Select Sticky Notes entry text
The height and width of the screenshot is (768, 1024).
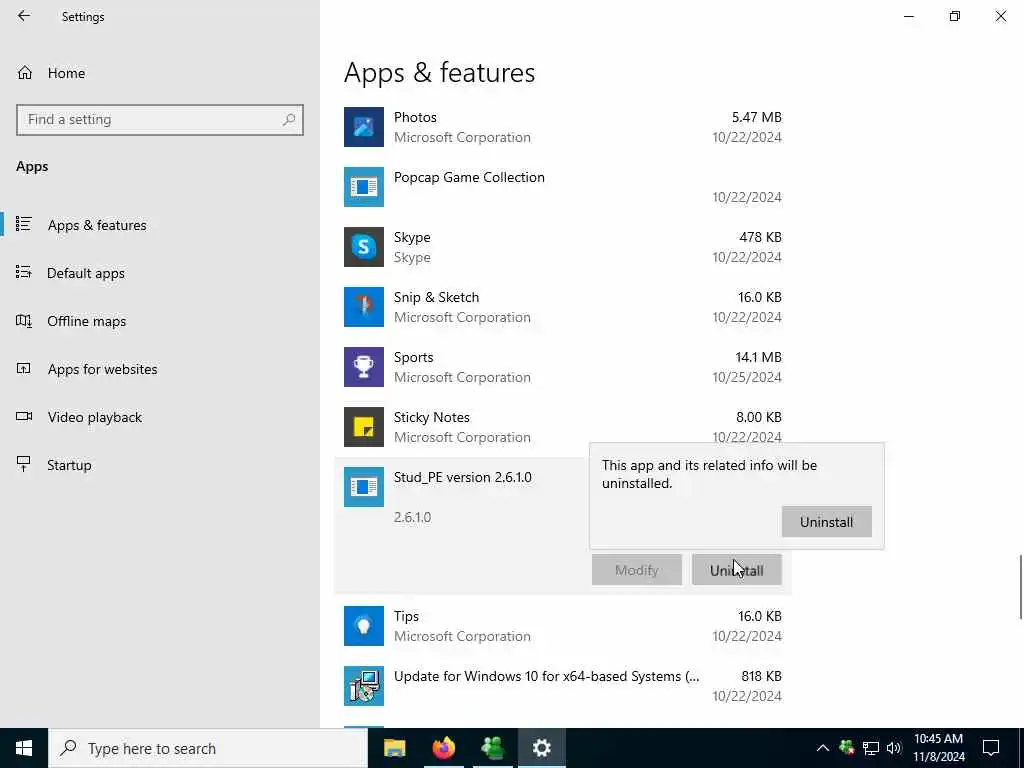coord(432,417)
